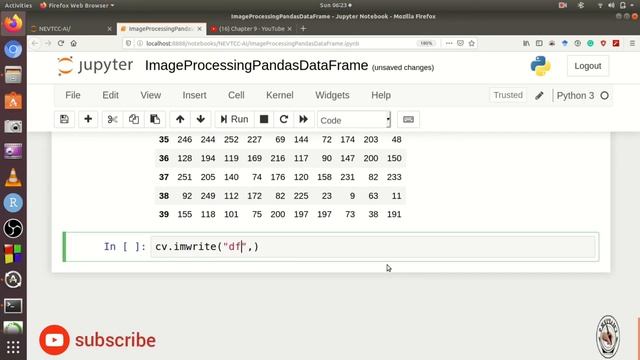Click cell value 251 in row 37

[184, 177]
